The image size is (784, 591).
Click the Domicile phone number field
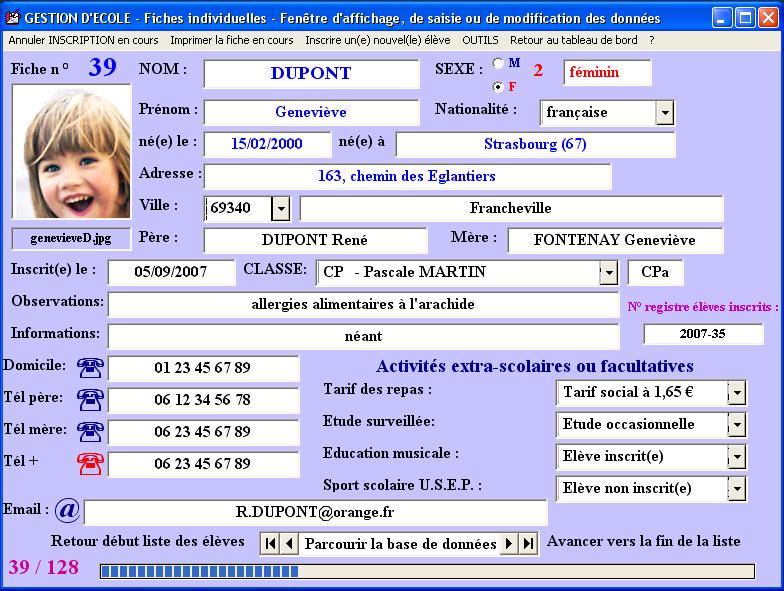[x=203, y=368]
